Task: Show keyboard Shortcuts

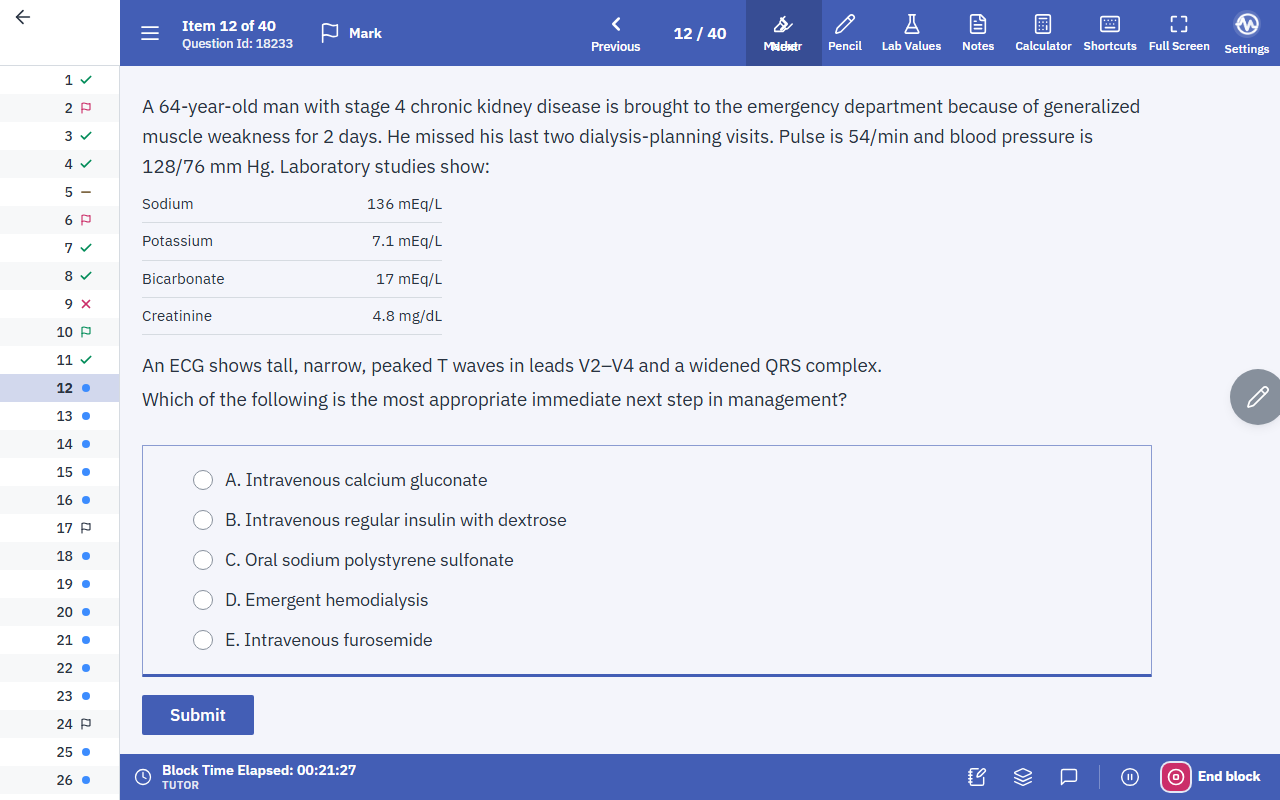Action: pyautogui.click(x=1110, y=33)
